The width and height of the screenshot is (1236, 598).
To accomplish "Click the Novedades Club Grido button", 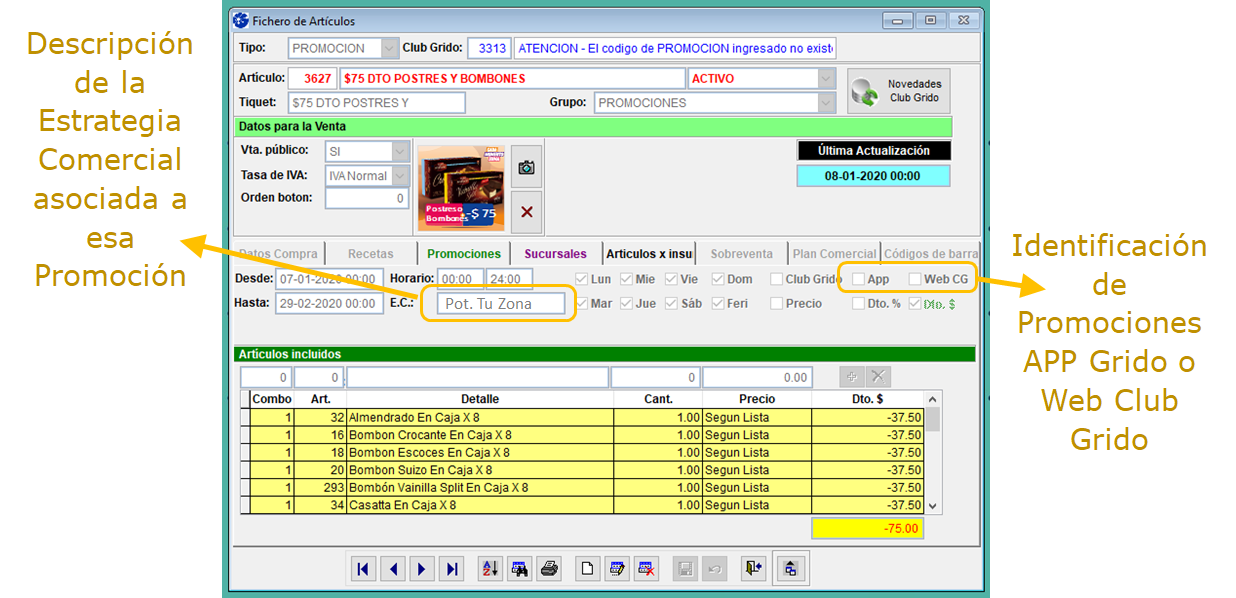I will point(898,91).
